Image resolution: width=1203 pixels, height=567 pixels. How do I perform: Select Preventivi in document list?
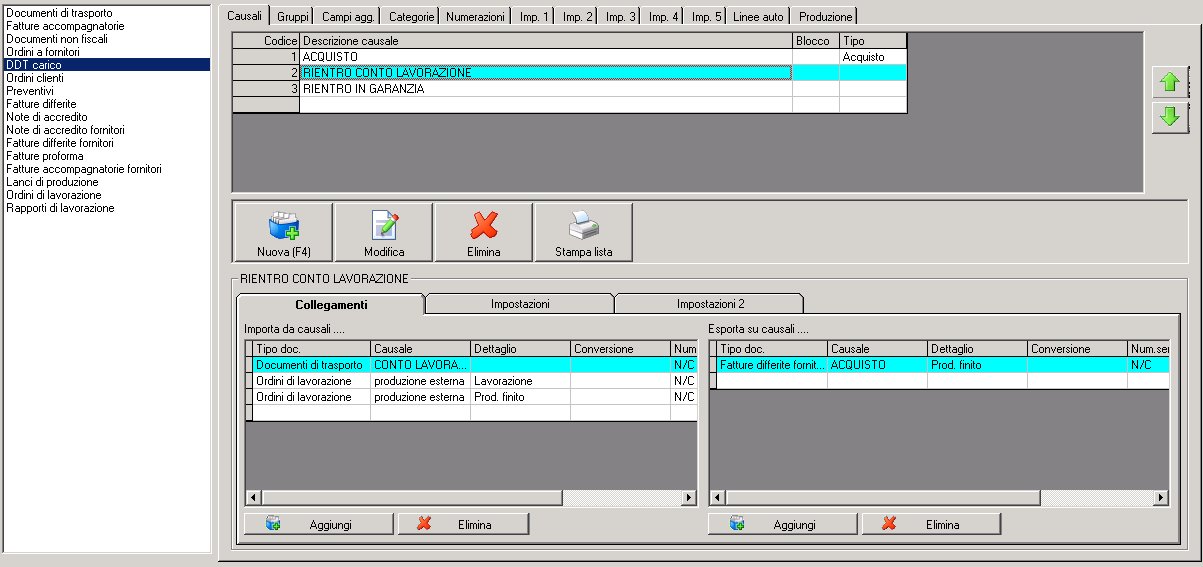point(106,90)
